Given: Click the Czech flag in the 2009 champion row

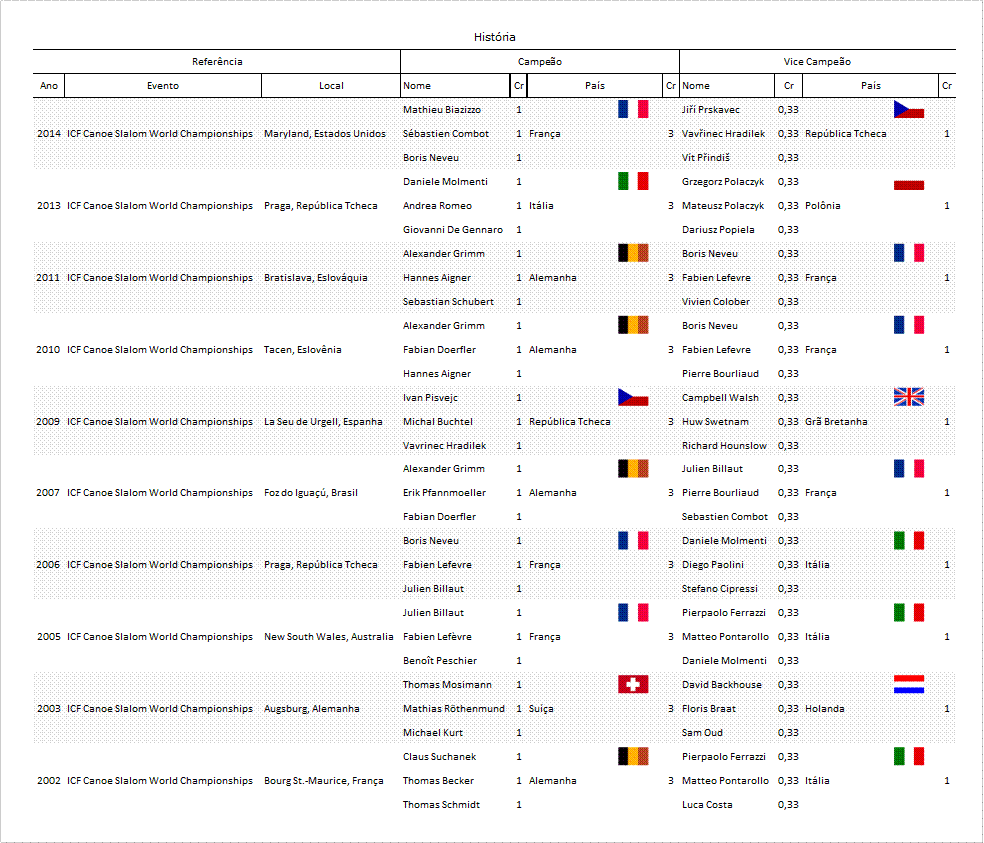Looking at the screenshot, I should tap(633, 397).
